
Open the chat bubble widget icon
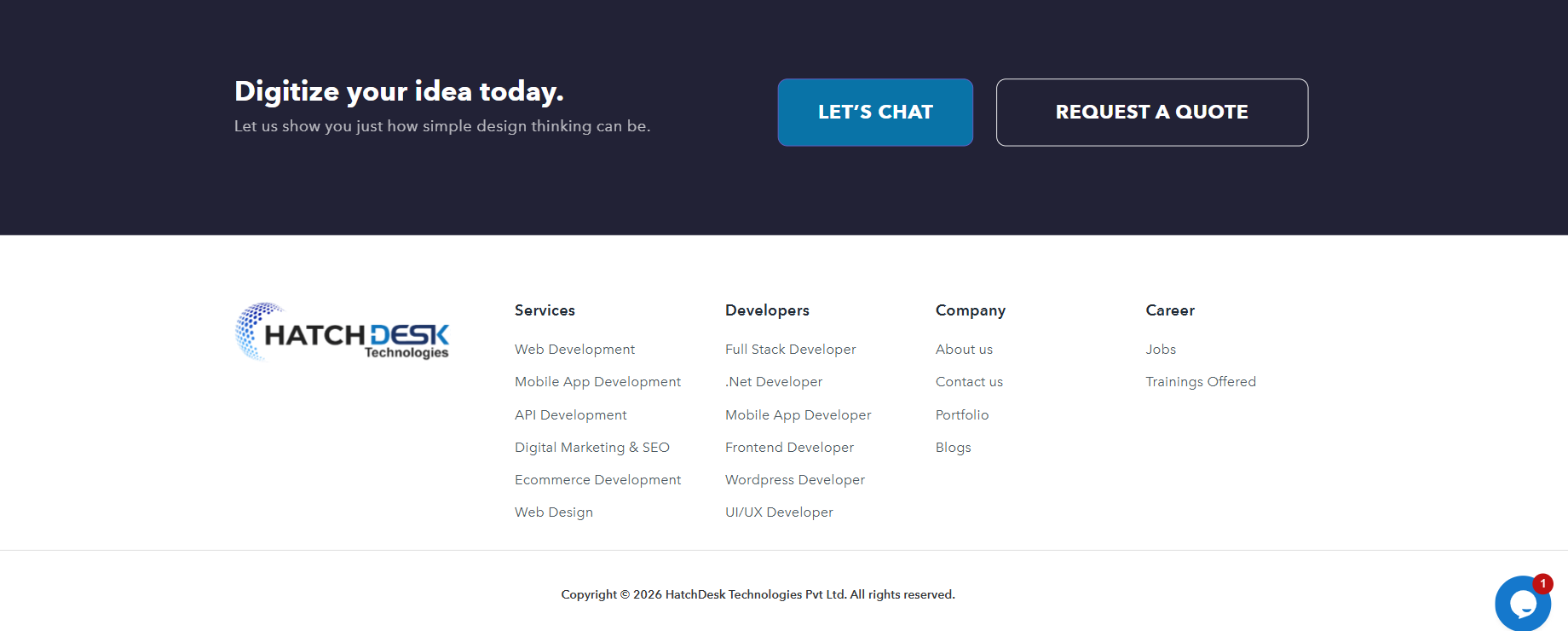(1522, 604)
